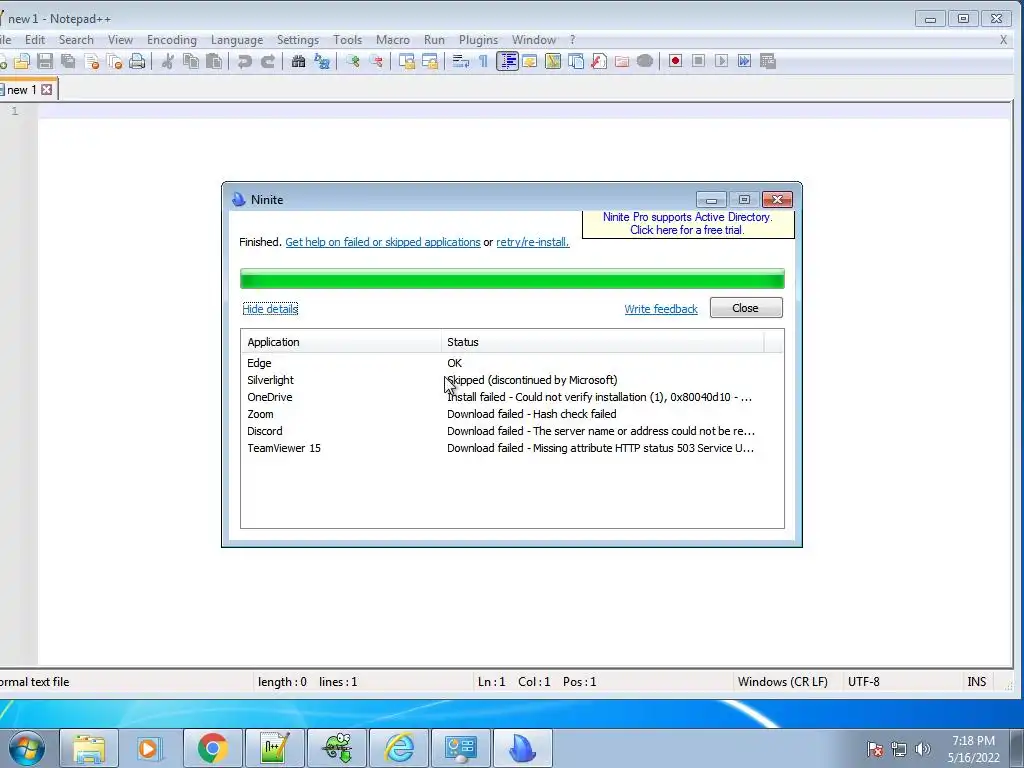Open Find with the binoculars icon
The height and width of the screenshot is (768, 1024).
click(298, 61)
